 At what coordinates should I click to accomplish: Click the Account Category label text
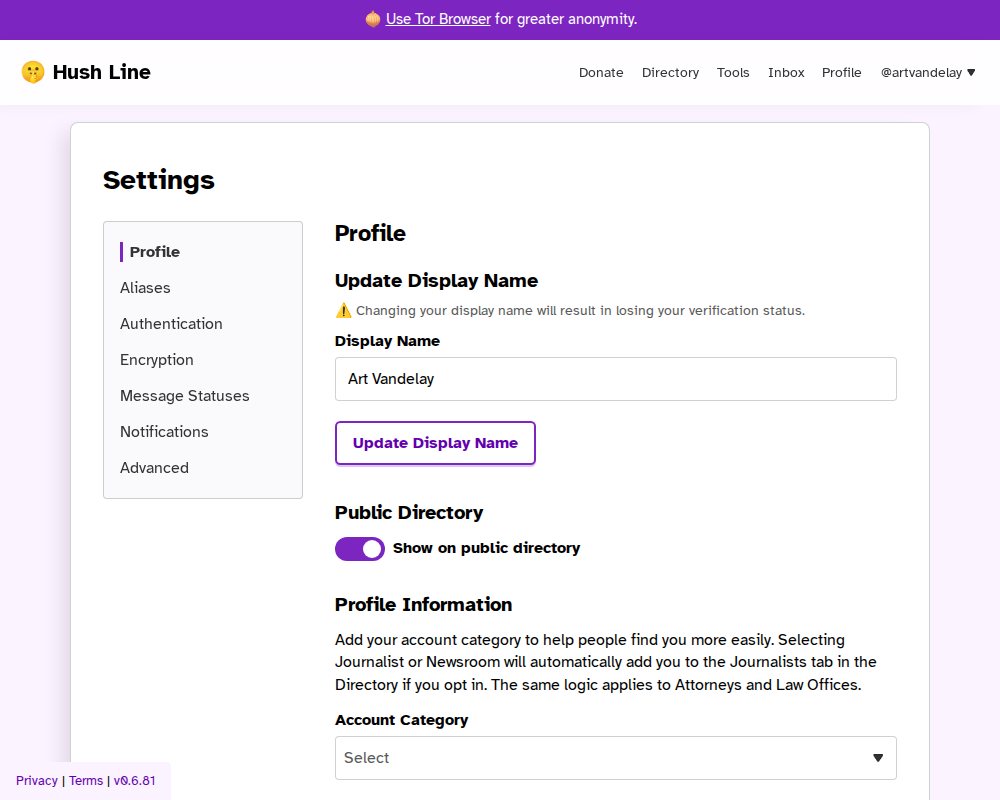(401, 720)
